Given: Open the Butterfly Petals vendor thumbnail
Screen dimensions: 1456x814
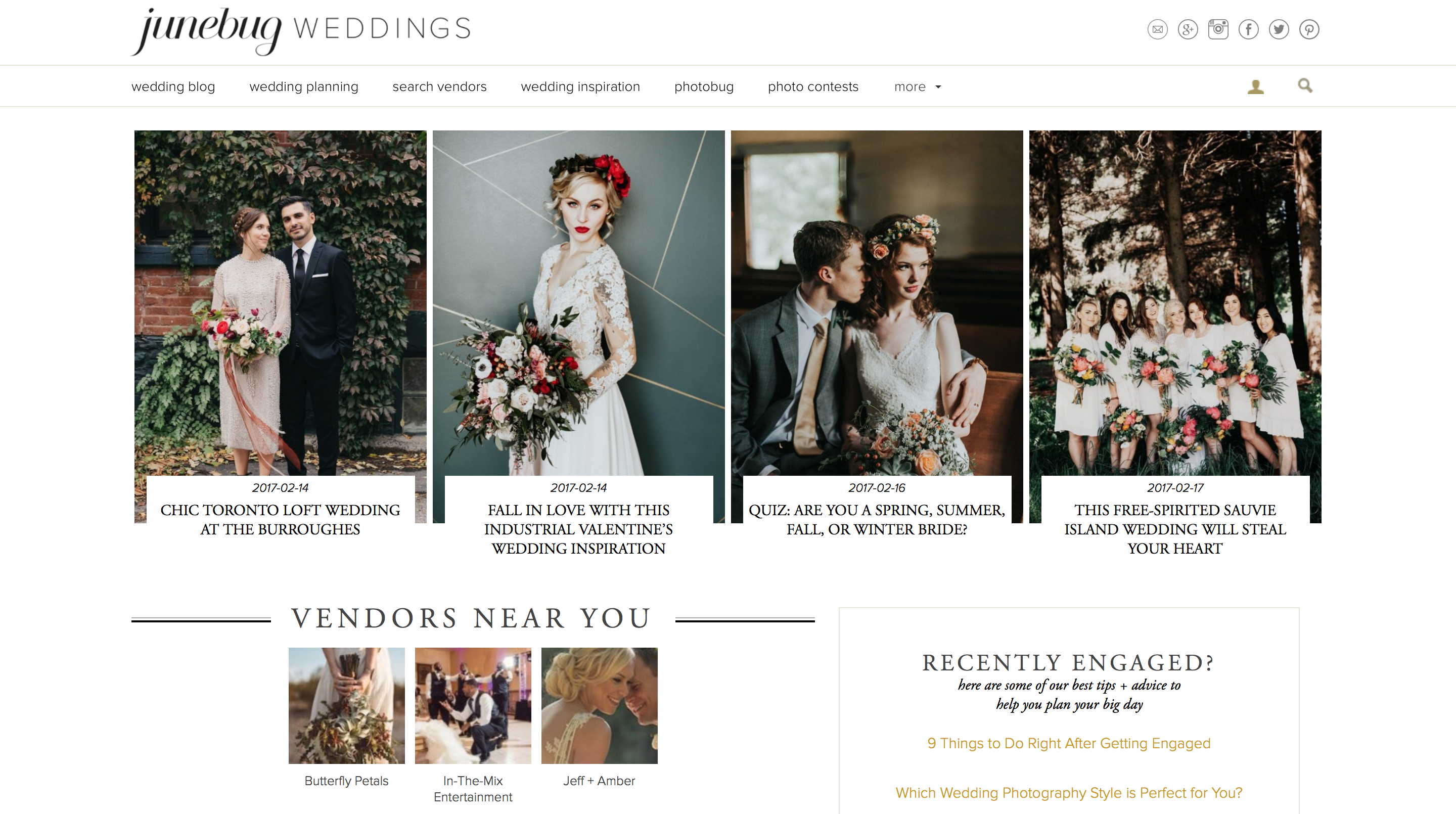Looking at the screenshot, I should point(346,705).
